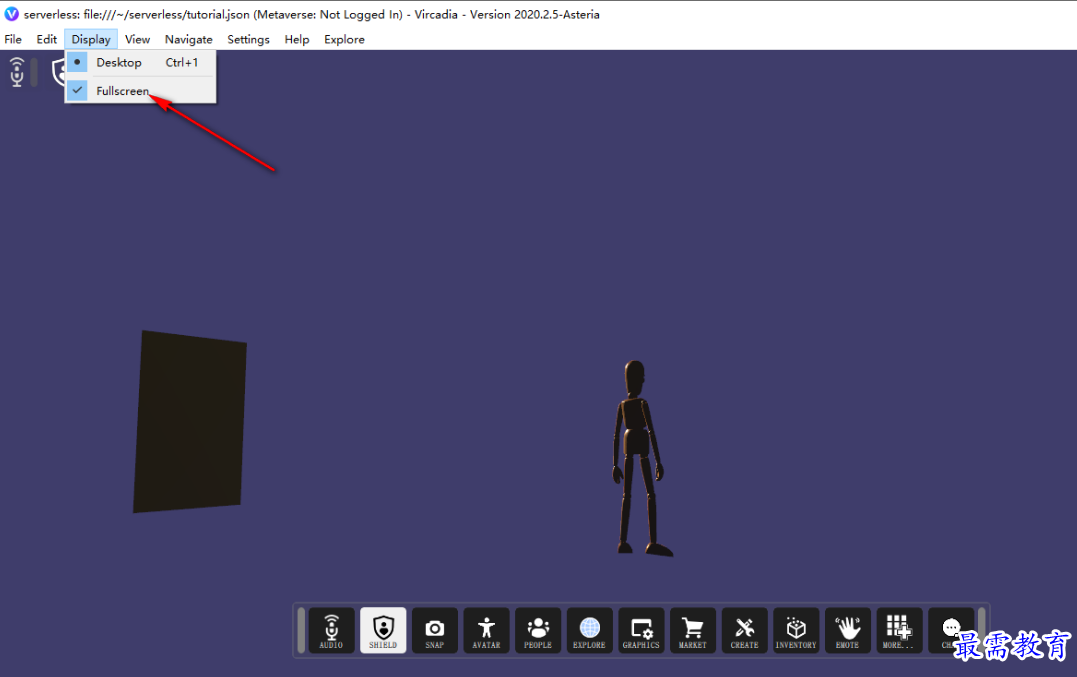Open the Explore globe app
The height and width of the screenshot is (677, 1077).
(x=589, y=630)
